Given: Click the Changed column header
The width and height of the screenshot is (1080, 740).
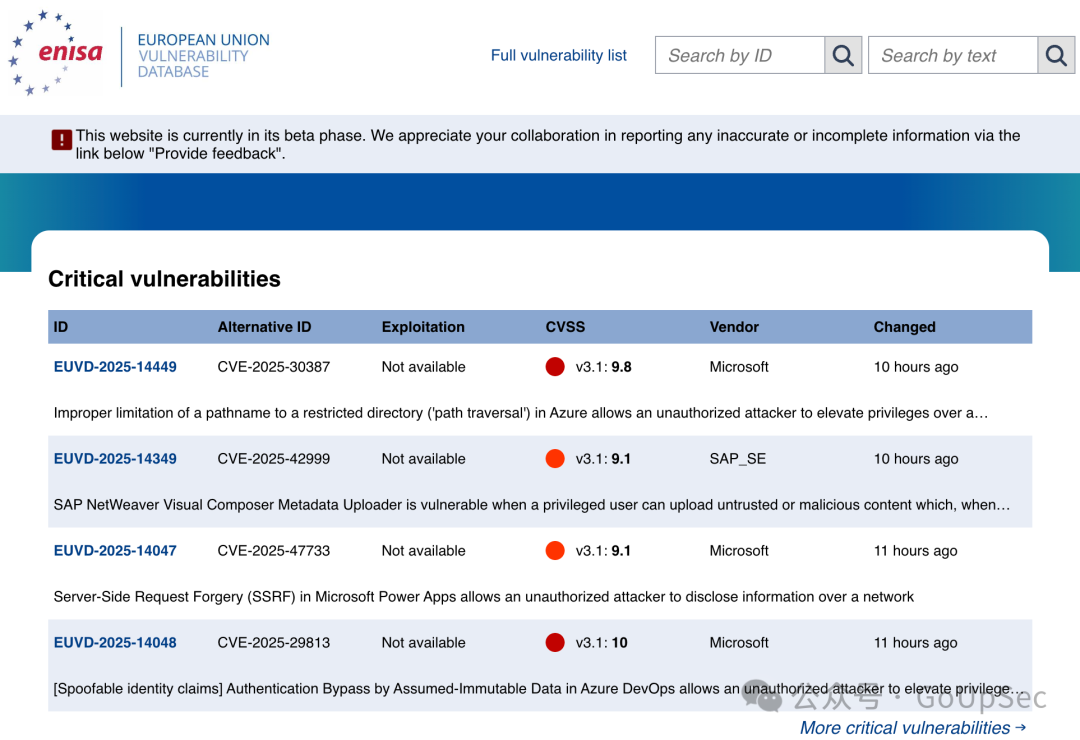Looking at the screenshot, I should click(x=904, y=327).
